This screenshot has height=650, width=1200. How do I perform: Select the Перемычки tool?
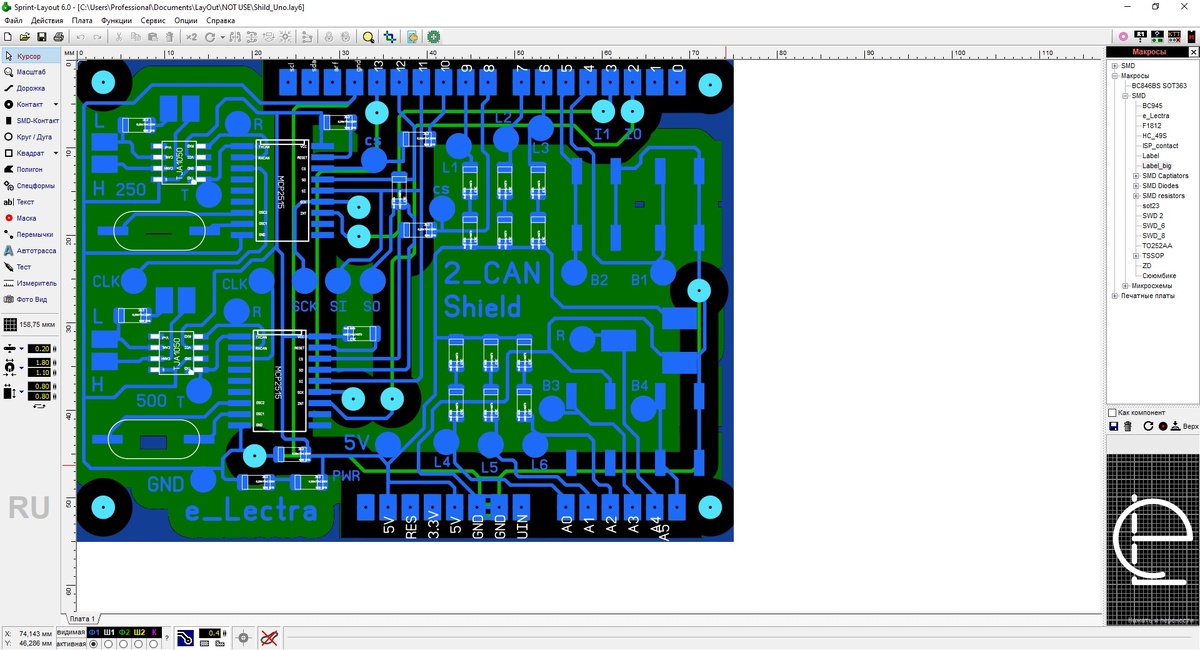pos(30,234)
